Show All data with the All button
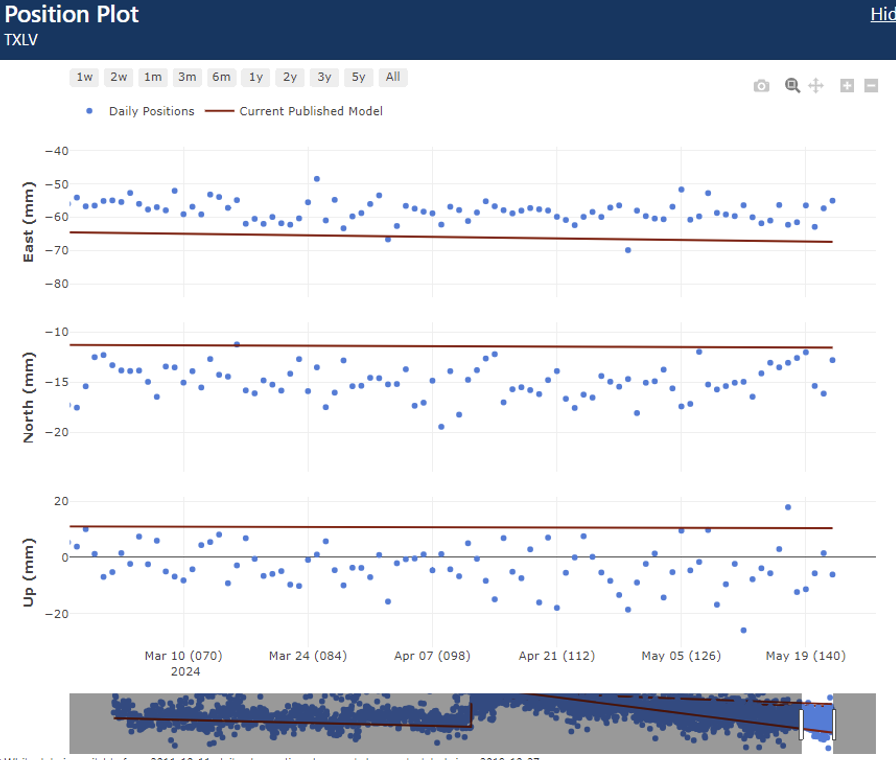896x760 pixels. (x=393, y=77)
